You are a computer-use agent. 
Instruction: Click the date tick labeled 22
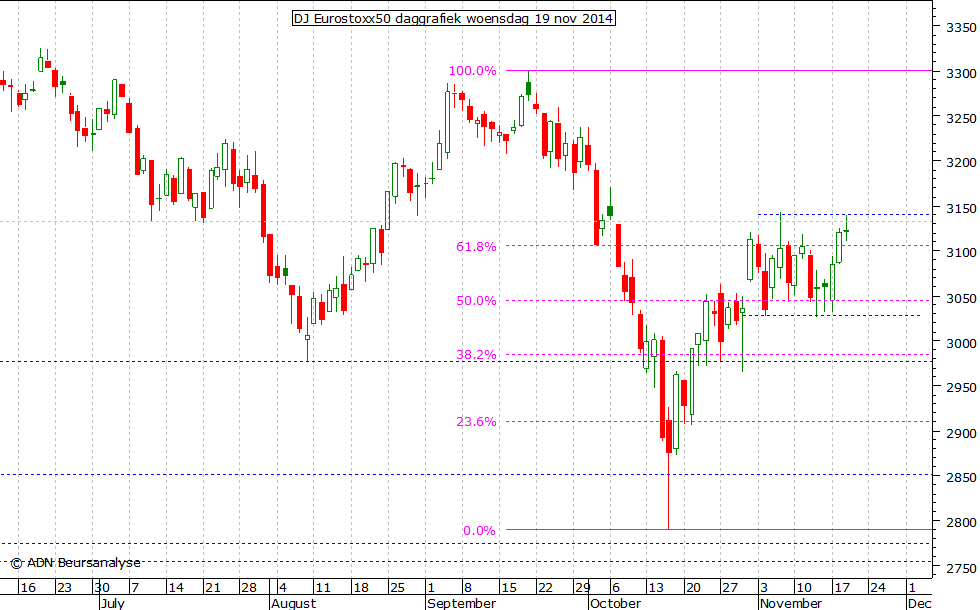pyautogui.click(x=545, y=588)
